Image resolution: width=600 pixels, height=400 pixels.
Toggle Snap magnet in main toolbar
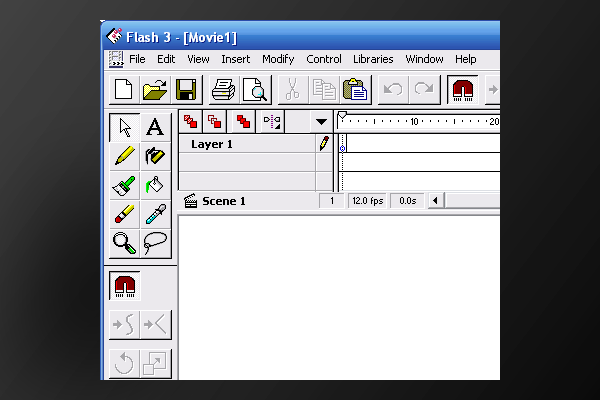[x=463, y=90]
